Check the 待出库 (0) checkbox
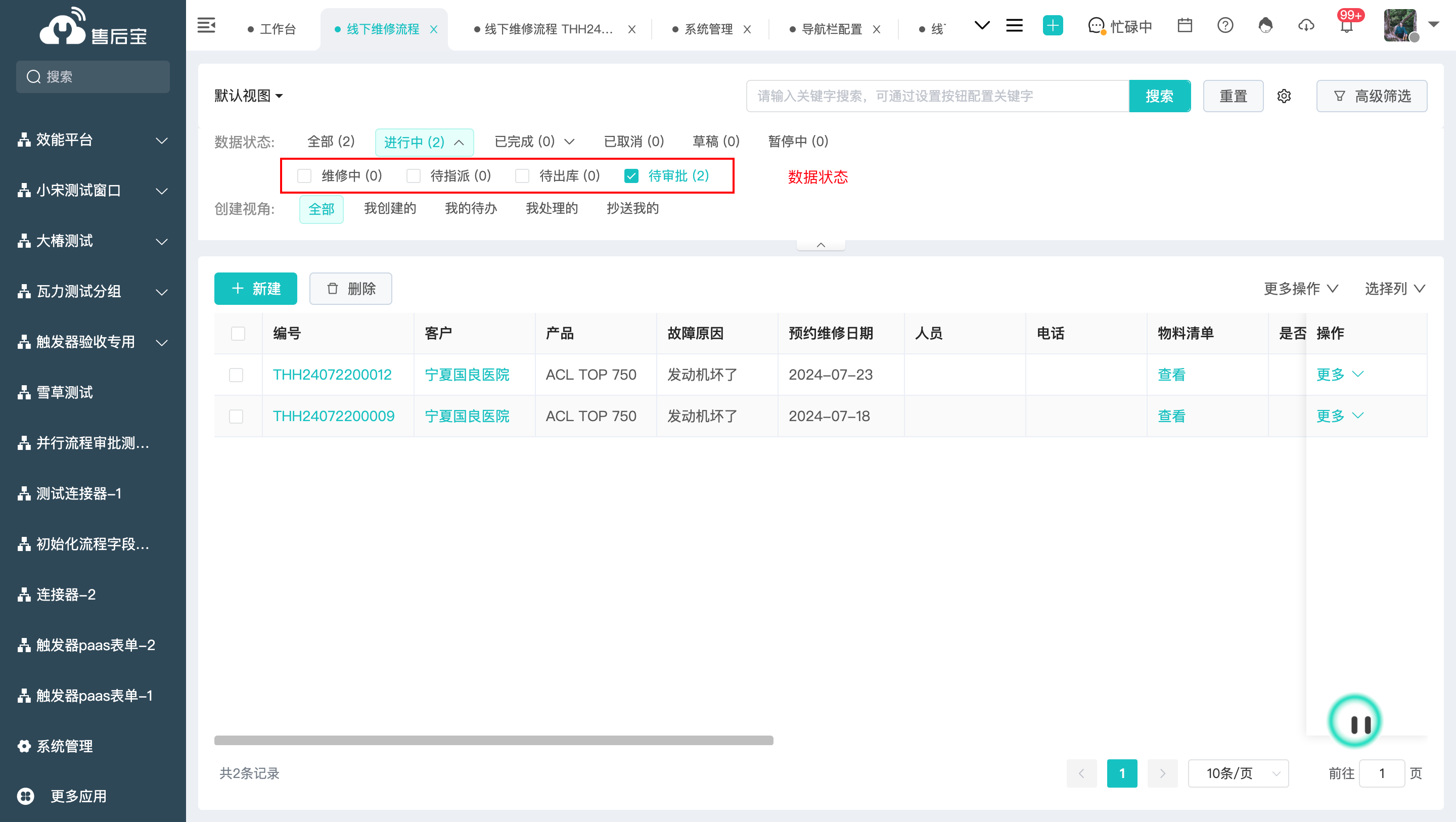The image size is (1456, 822). pyautogui.click(x=522, y=176)
